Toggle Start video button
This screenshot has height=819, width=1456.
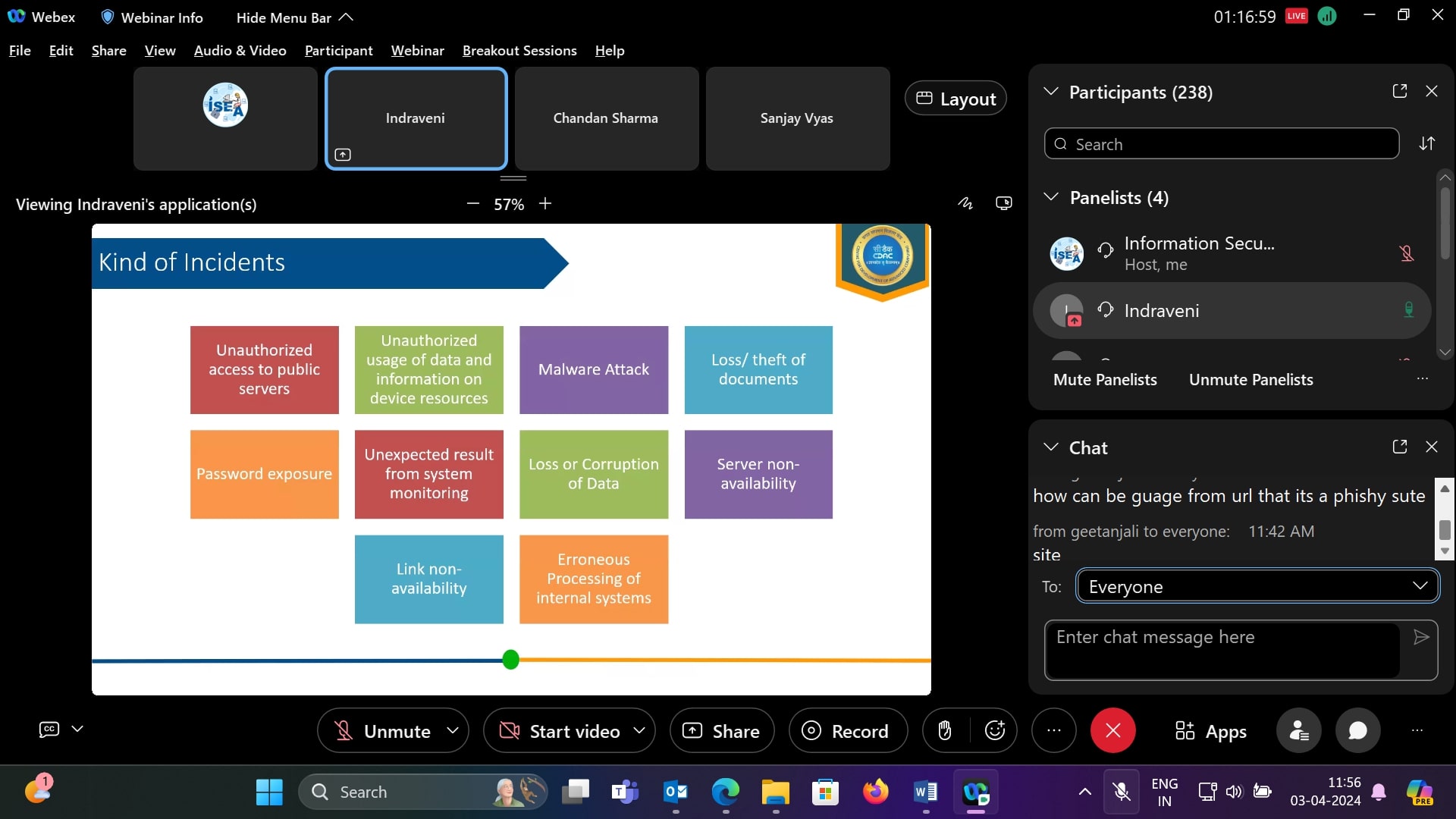pos(560,730)
